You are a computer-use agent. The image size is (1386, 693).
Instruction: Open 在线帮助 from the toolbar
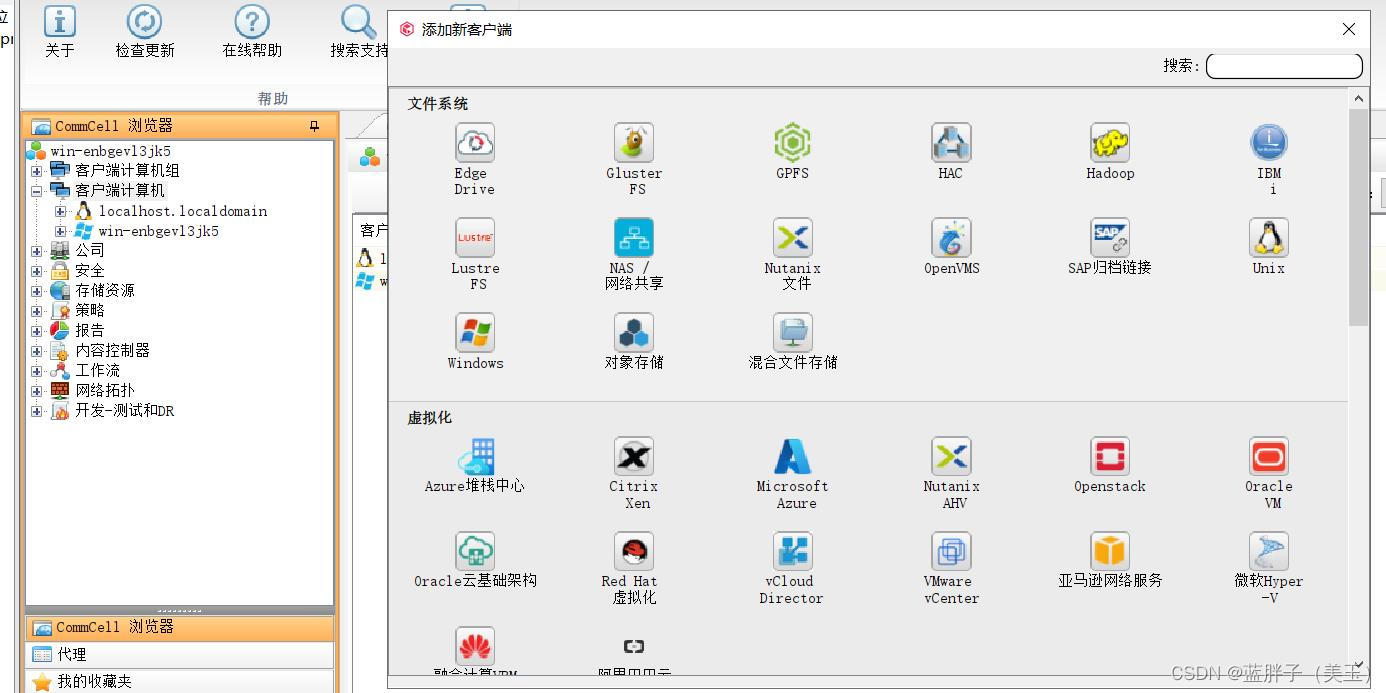click(x=252, y=31)
